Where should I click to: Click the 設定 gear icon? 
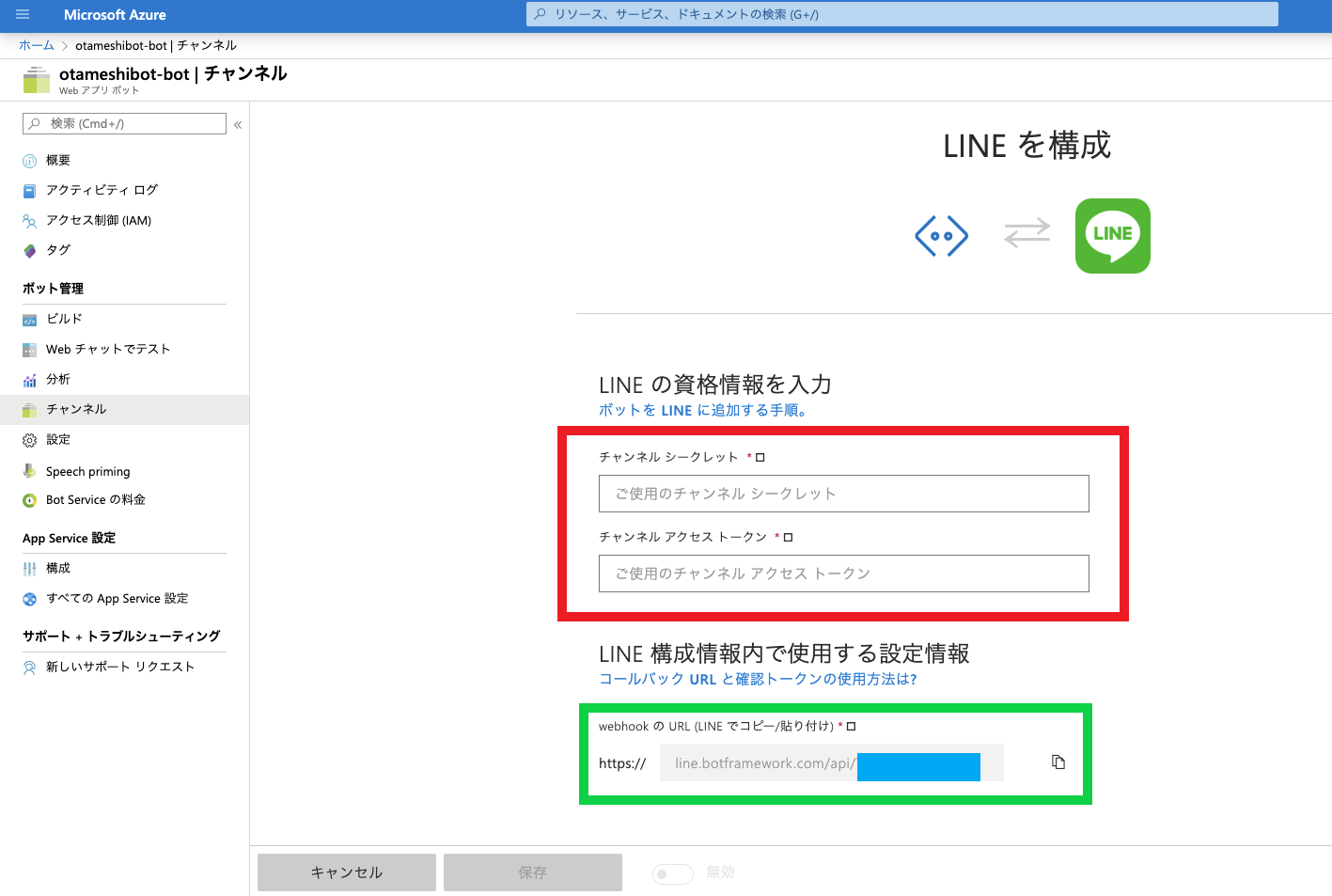point(29,440)
